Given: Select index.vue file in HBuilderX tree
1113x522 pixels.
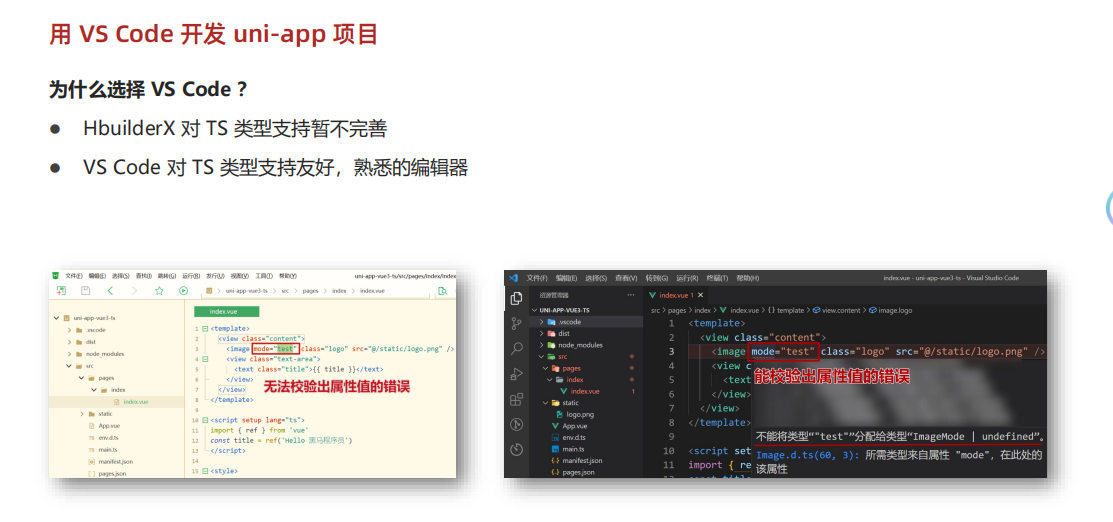Looking at the screenshot, I should (x=136, y=402).
